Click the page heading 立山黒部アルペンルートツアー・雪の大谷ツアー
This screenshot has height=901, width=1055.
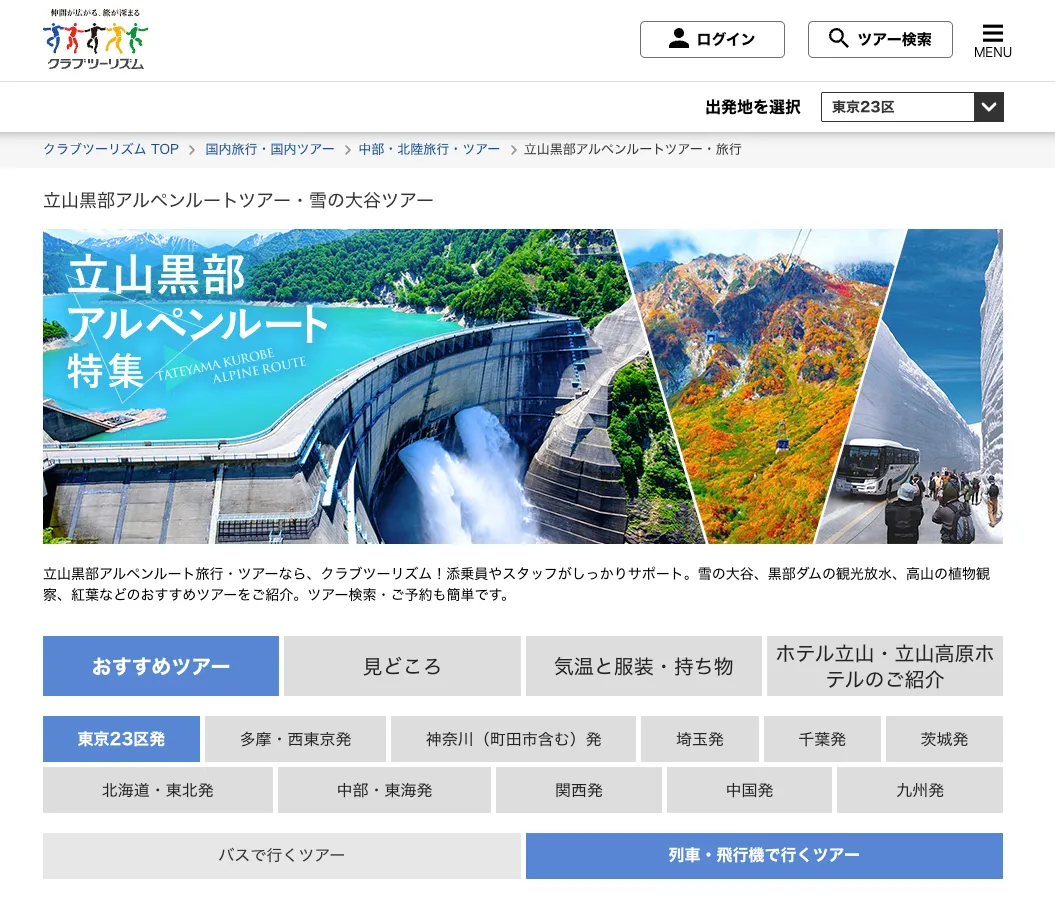point(238,201)
